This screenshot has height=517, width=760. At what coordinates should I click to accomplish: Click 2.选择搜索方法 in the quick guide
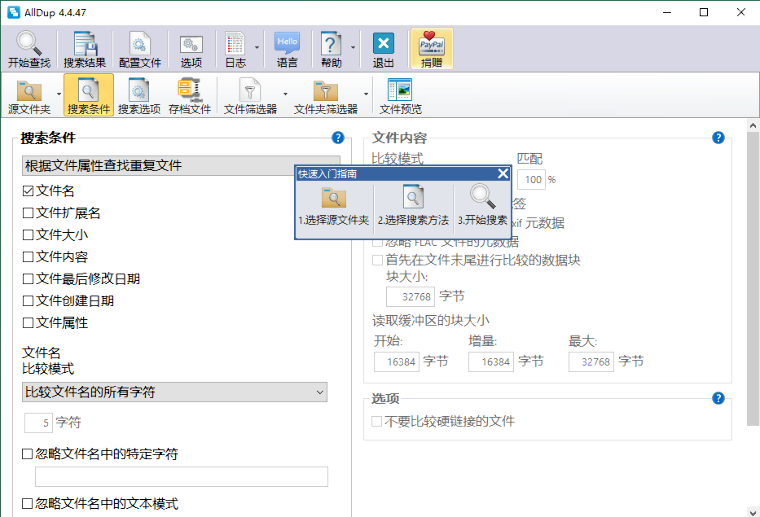413,206
